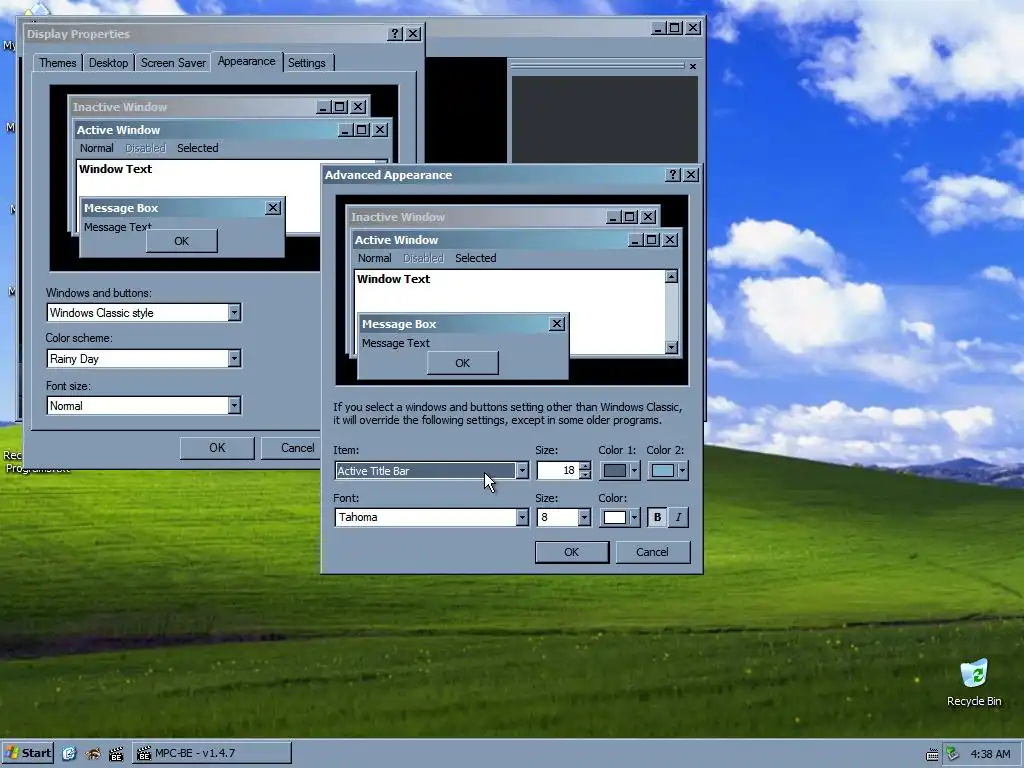Screen dimensions: 1024x768
Task: Click preview OK button in Display Properties
Action: point(182,241)
